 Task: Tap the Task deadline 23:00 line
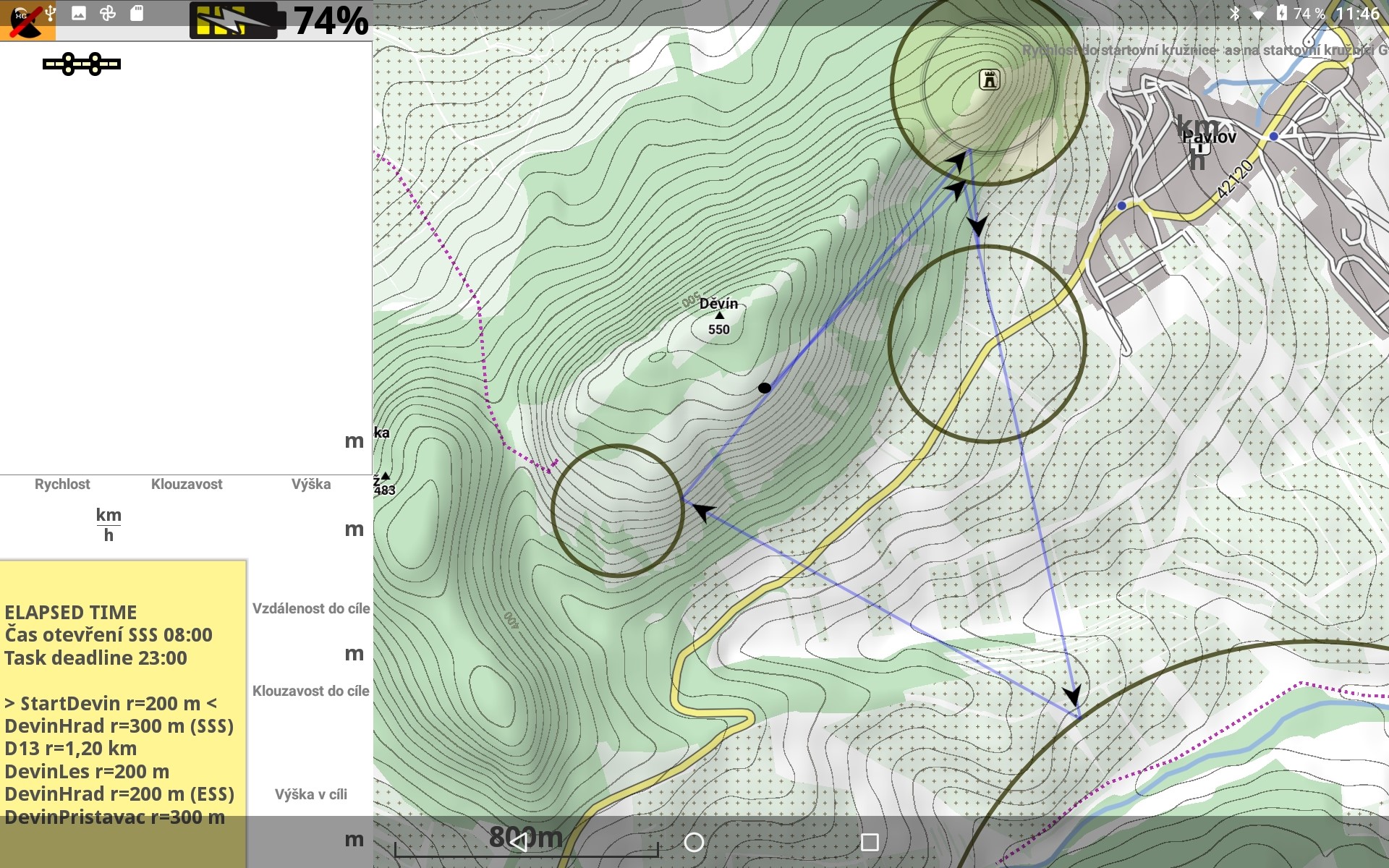[95, 658]
